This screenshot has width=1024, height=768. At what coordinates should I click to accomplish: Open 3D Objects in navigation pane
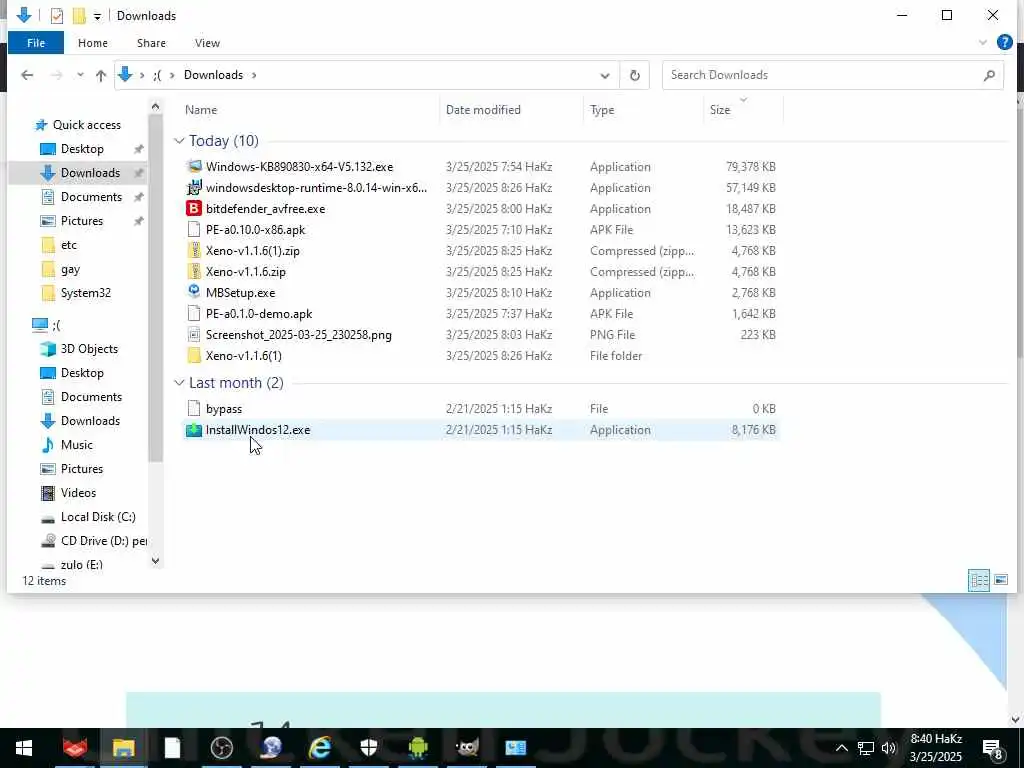[x=89, y=349]
